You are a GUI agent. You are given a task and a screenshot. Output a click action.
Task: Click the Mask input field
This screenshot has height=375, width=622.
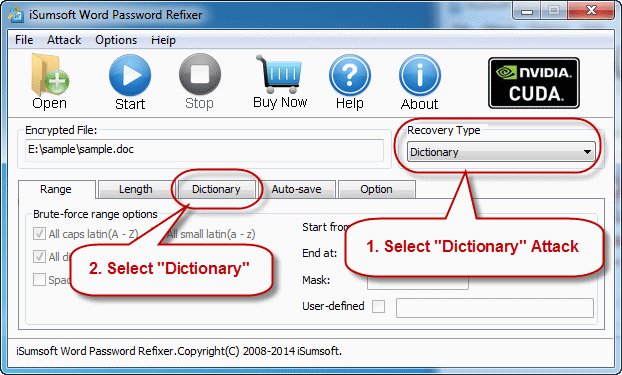418,283
